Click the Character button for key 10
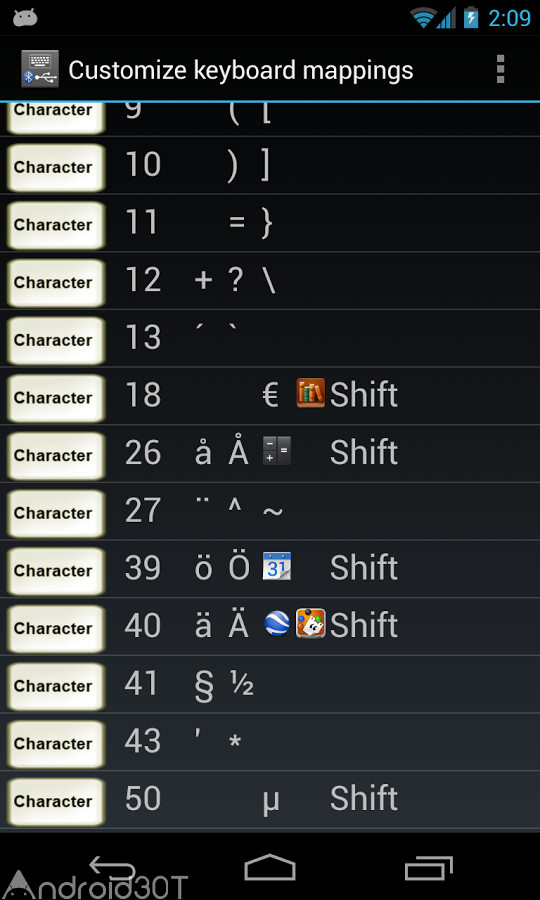 pos(56,167)
